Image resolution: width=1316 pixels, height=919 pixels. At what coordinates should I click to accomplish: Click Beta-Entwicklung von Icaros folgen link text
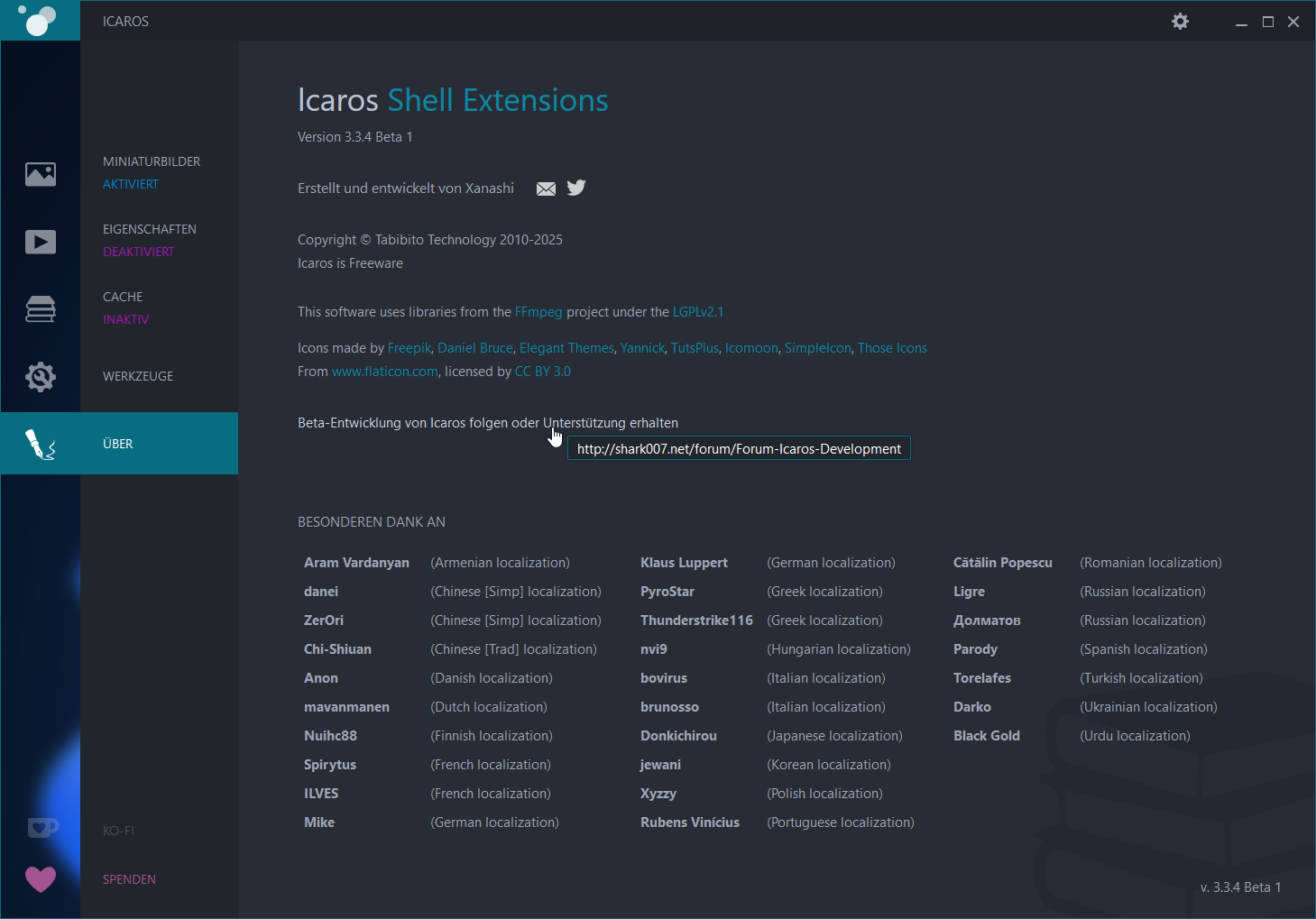click(488, 423)
